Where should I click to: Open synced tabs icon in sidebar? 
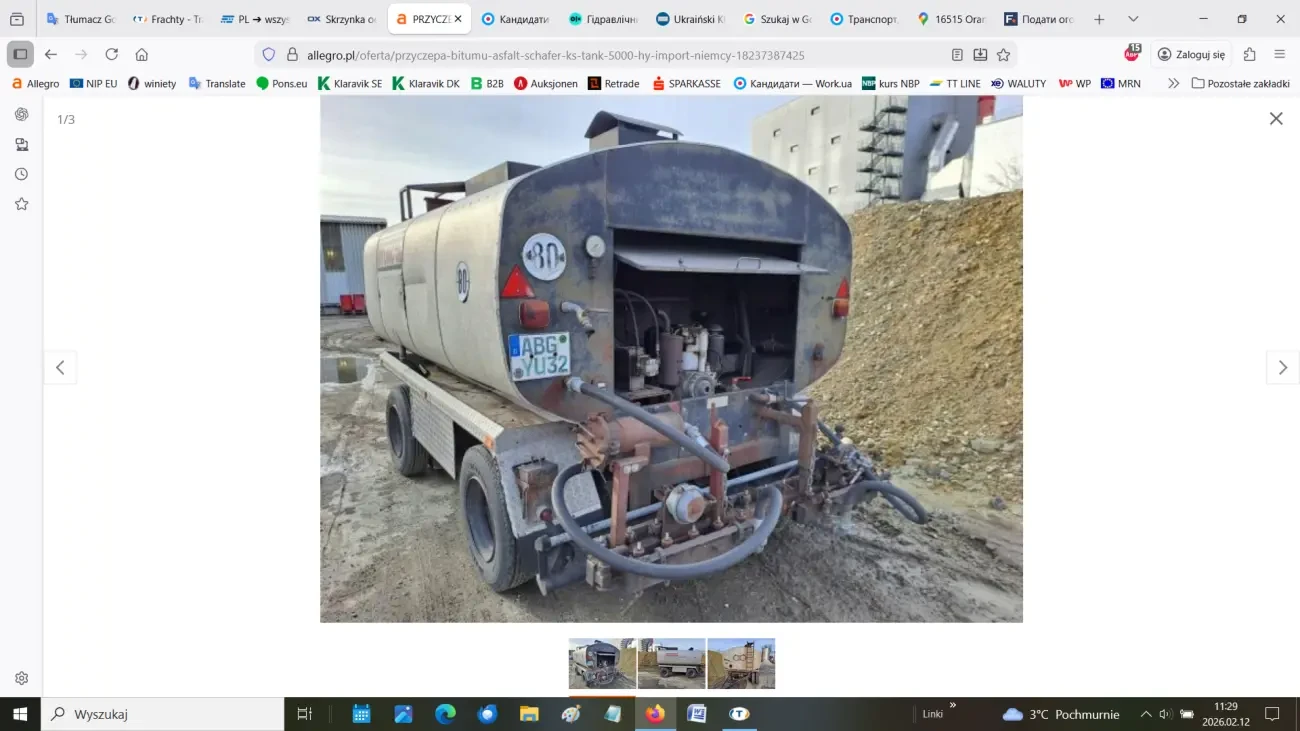point(21,144)
